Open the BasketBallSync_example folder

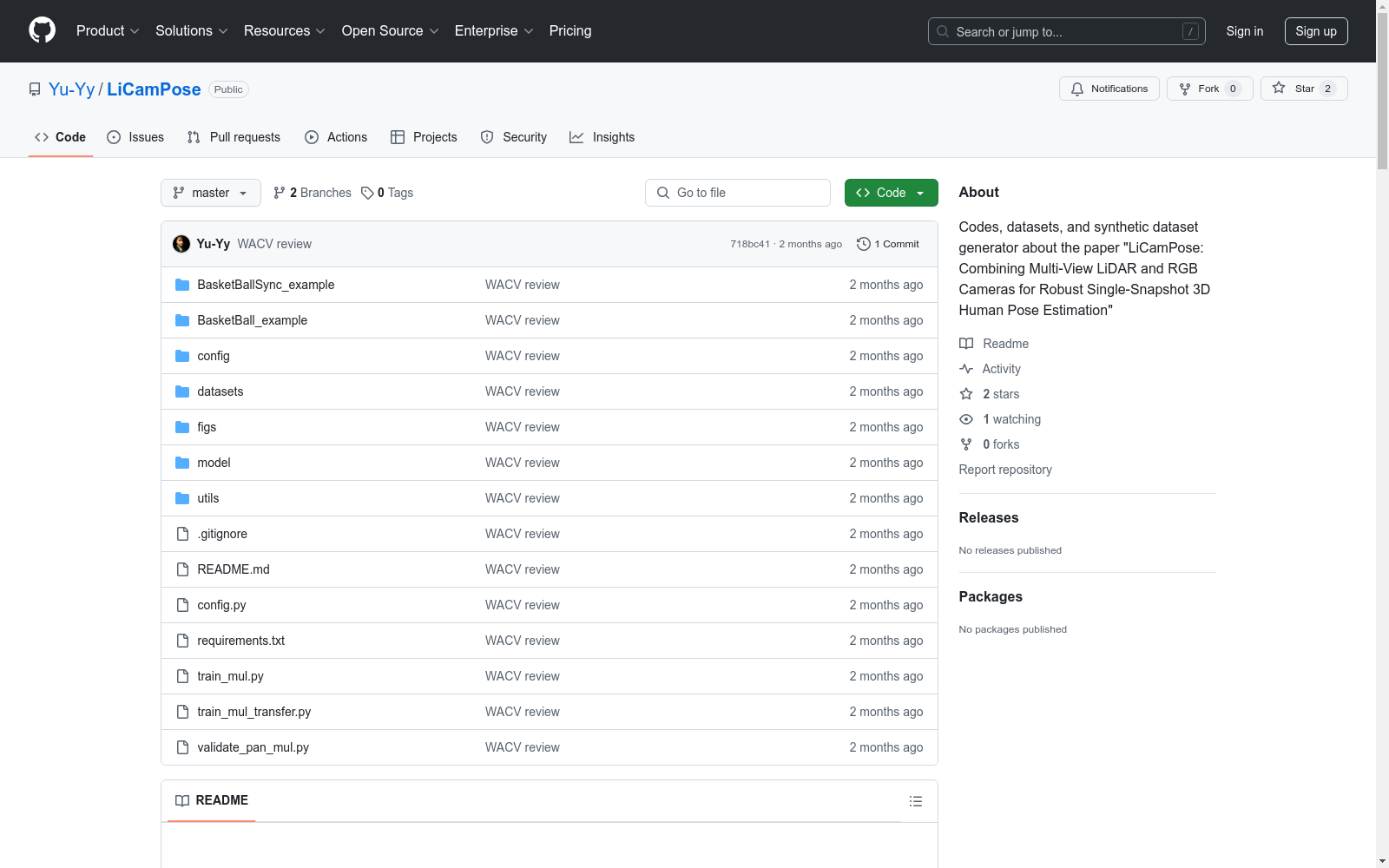pos(266,285)
